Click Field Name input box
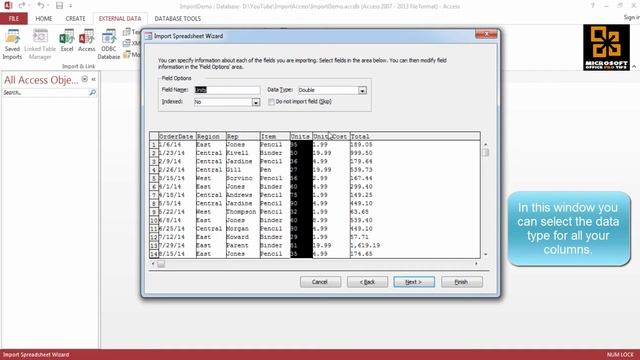The width and height of the screenshot is (640, 360). click(x=227, y=90)
